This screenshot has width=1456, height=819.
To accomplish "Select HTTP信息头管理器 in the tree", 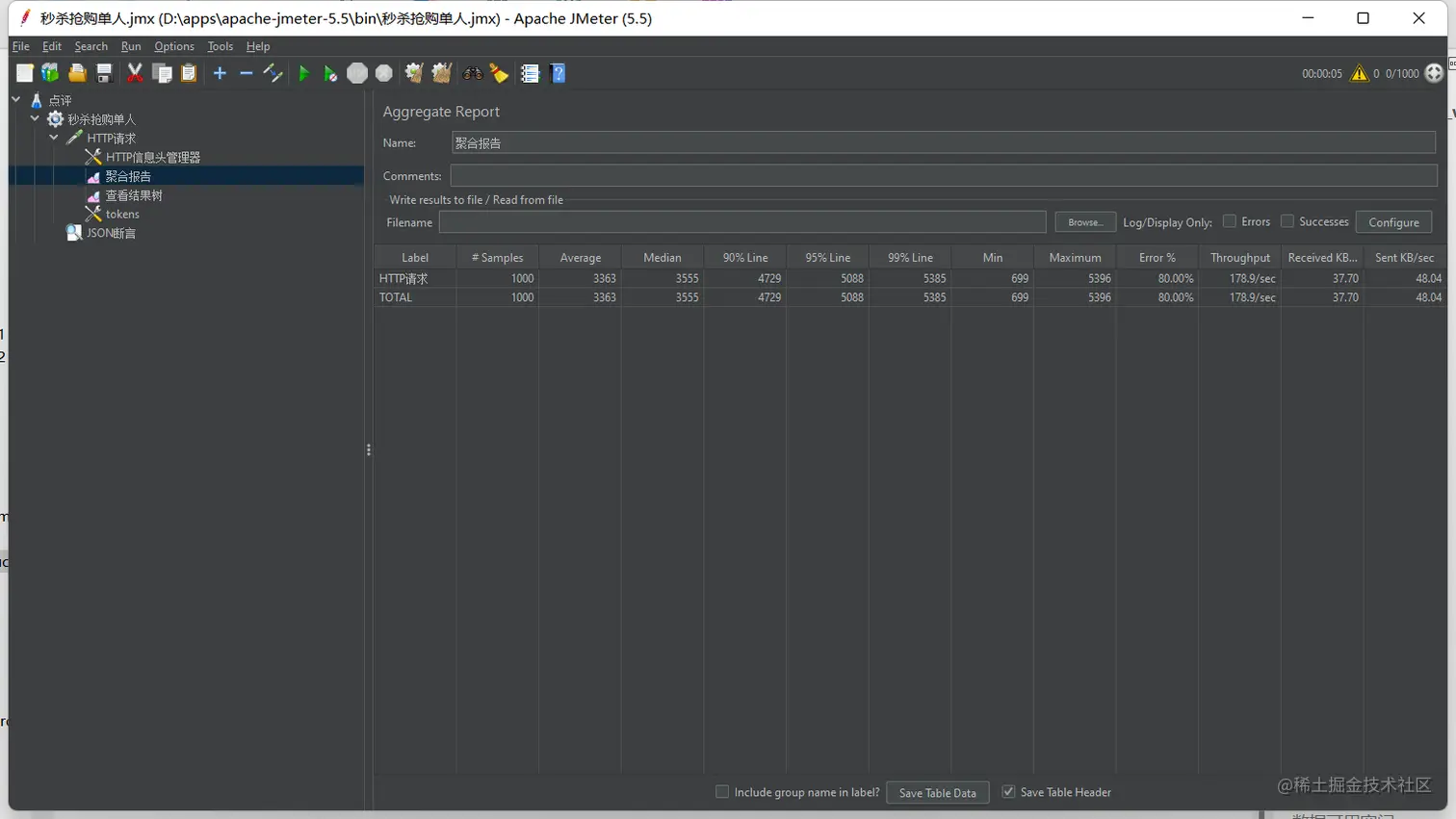I will tap(153, 157).
